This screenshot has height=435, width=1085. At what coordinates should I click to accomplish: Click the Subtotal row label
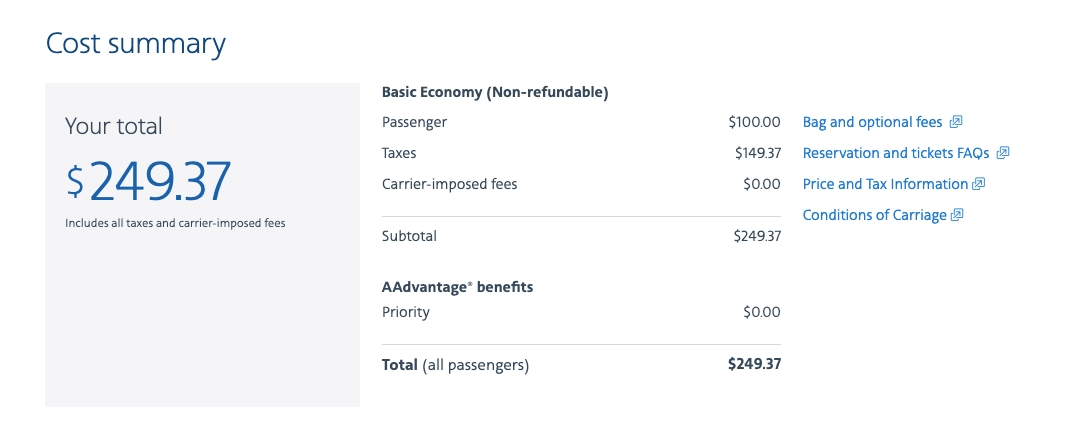pos(409,236)
